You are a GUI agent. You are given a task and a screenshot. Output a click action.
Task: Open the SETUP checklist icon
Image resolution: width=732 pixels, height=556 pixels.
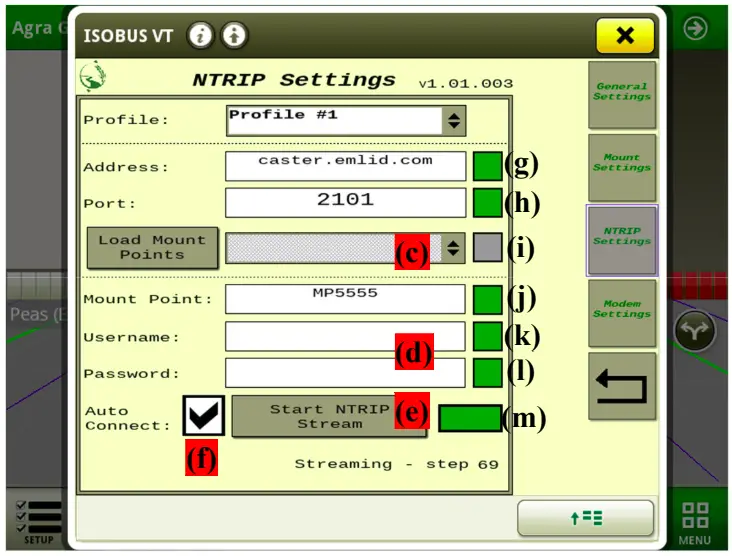(38, 522)
